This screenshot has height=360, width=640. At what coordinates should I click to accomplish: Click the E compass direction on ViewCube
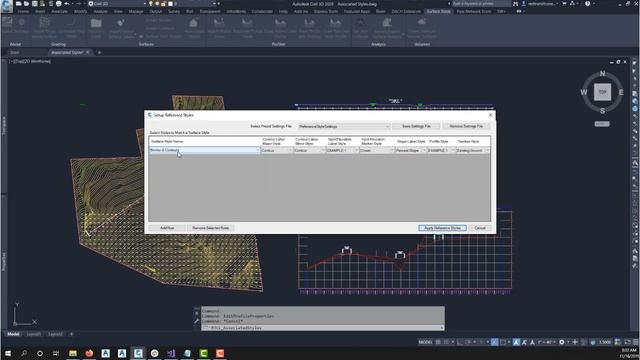click(621, 92)
